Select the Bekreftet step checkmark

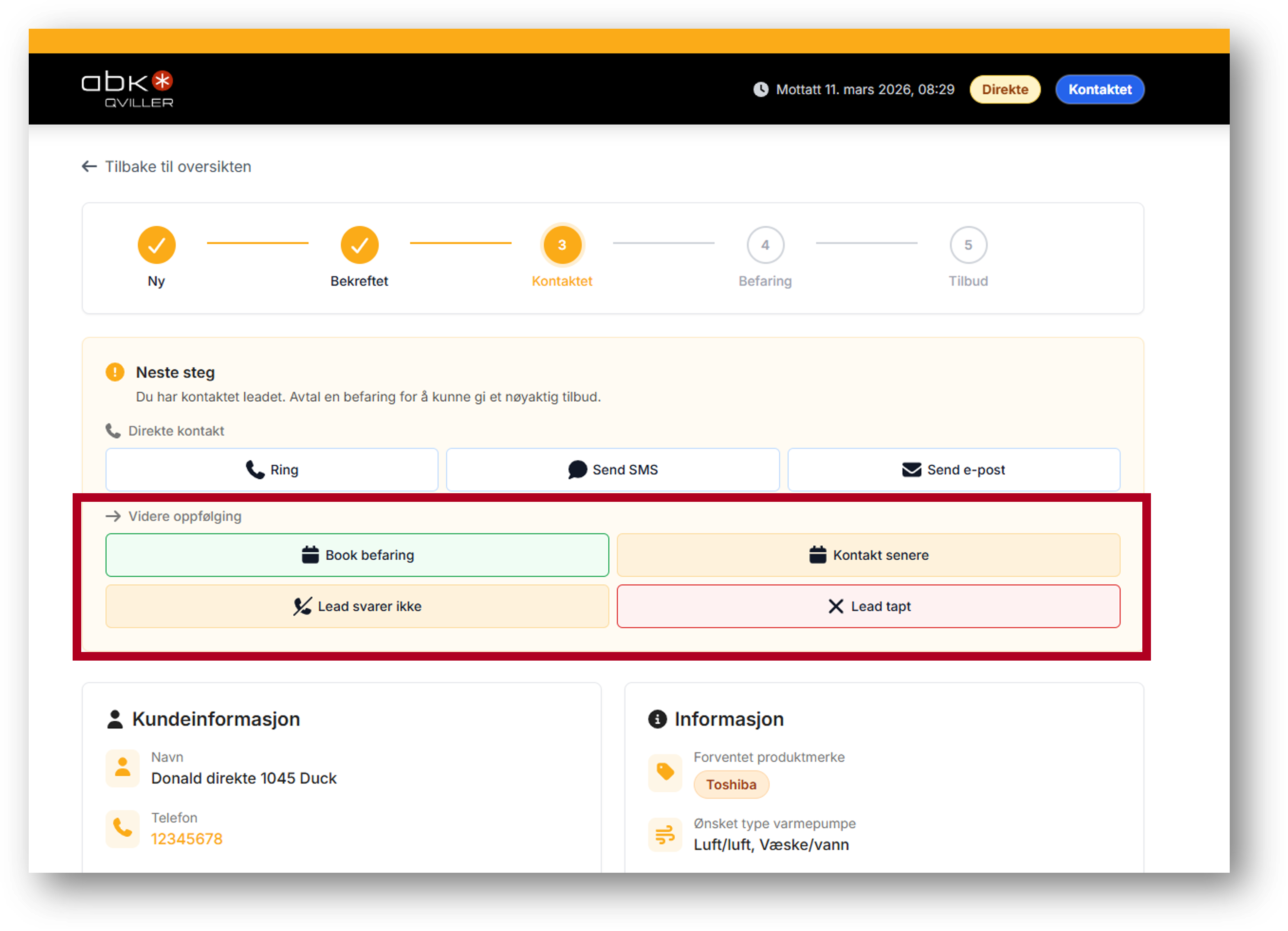tap(359, 245)
